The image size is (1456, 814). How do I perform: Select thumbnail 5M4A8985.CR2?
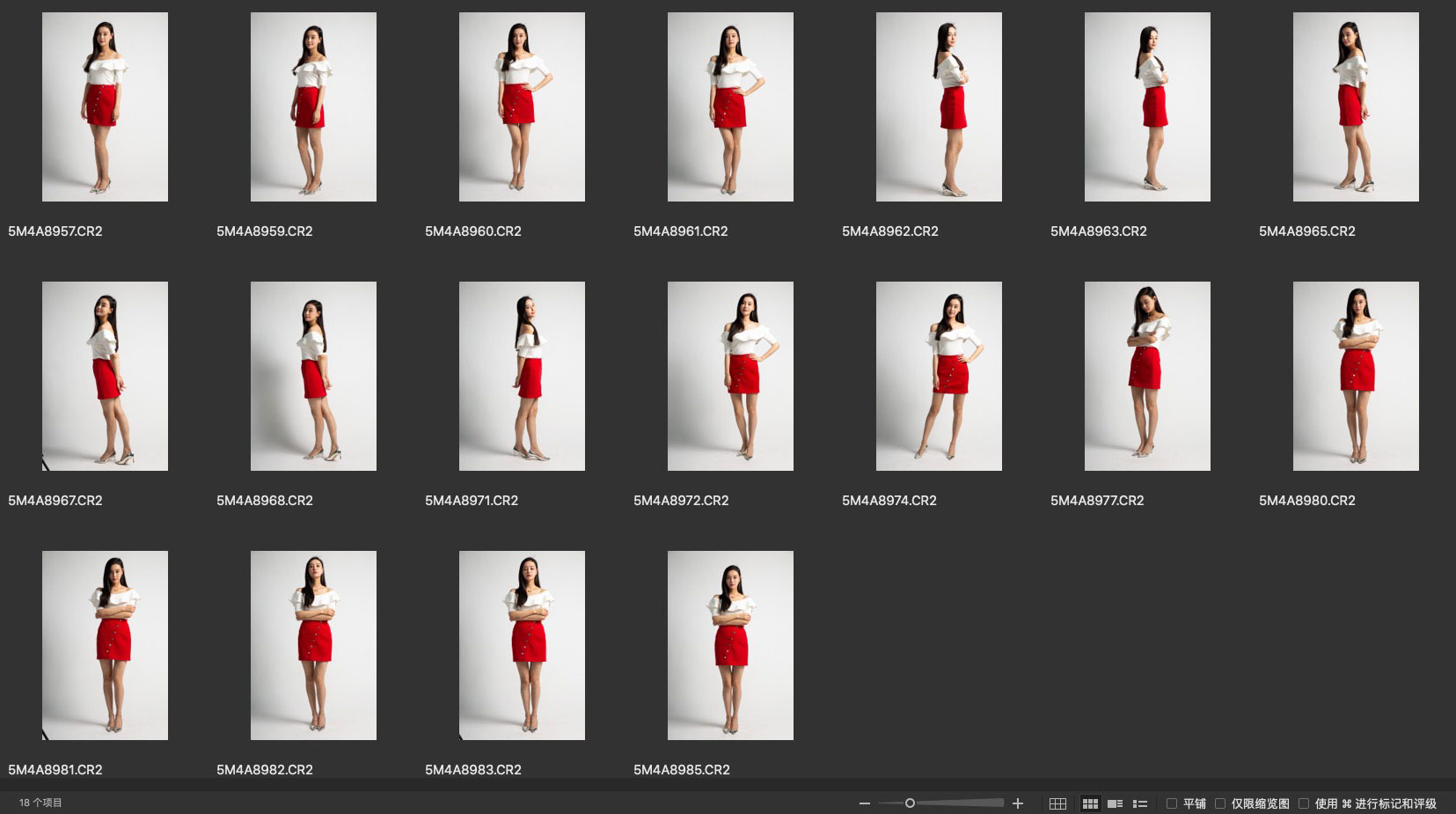point(730,645)
